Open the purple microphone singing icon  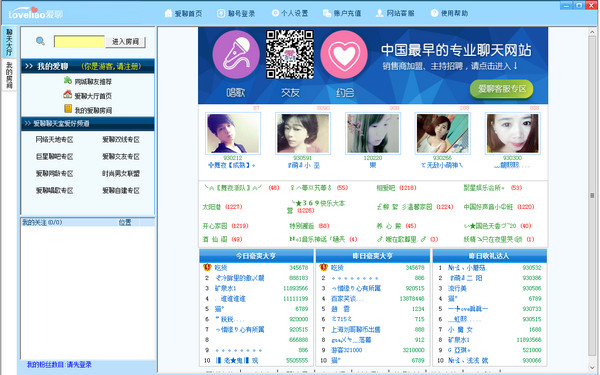(236, 55)
